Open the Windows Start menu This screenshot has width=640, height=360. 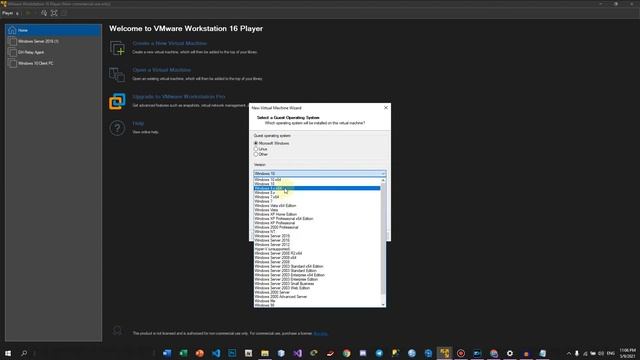[8, 353]
